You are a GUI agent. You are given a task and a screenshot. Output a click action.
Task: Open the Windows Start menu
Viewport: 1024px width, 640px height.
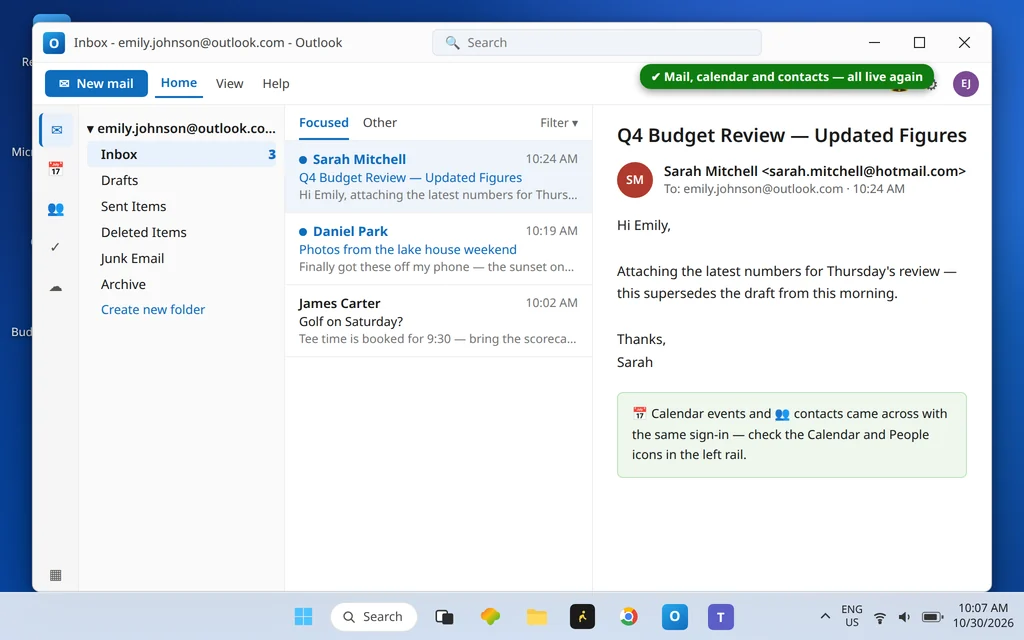pos(303,616)
